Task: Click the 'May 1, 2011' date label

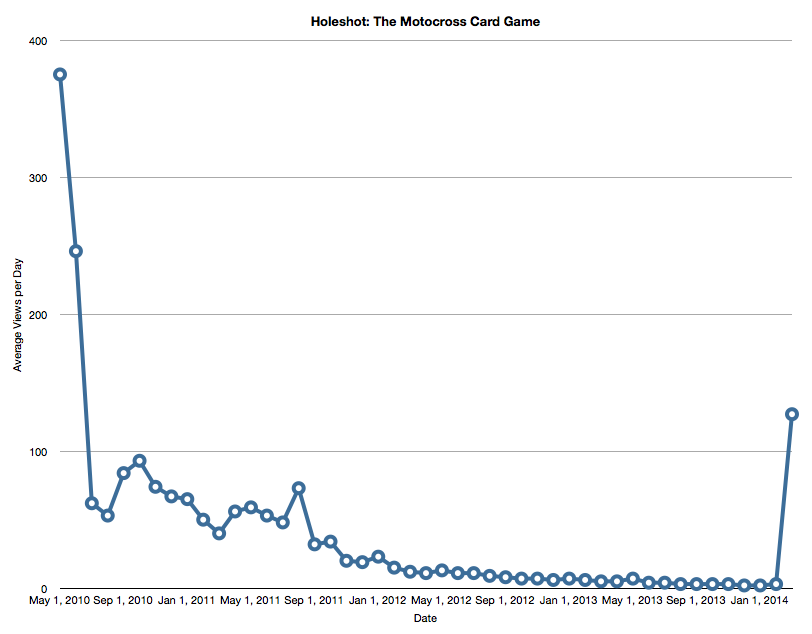Action: pyautogui.click(x=250, y=600)
